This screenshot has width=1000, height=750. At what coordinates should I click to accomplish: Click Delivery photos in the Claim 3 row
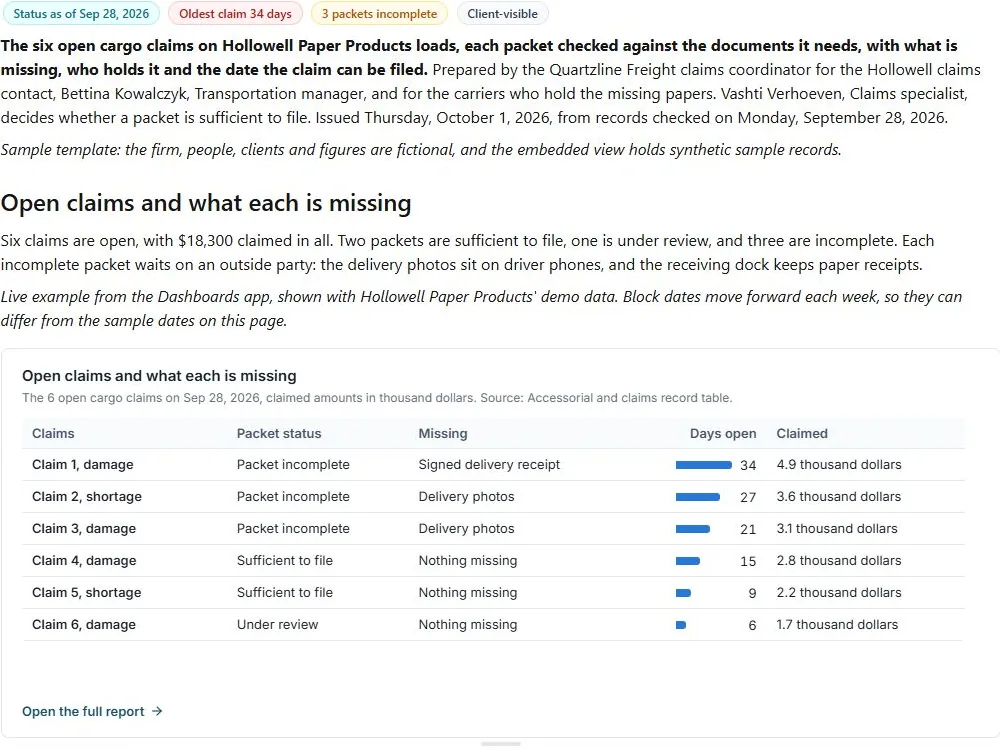466,529
